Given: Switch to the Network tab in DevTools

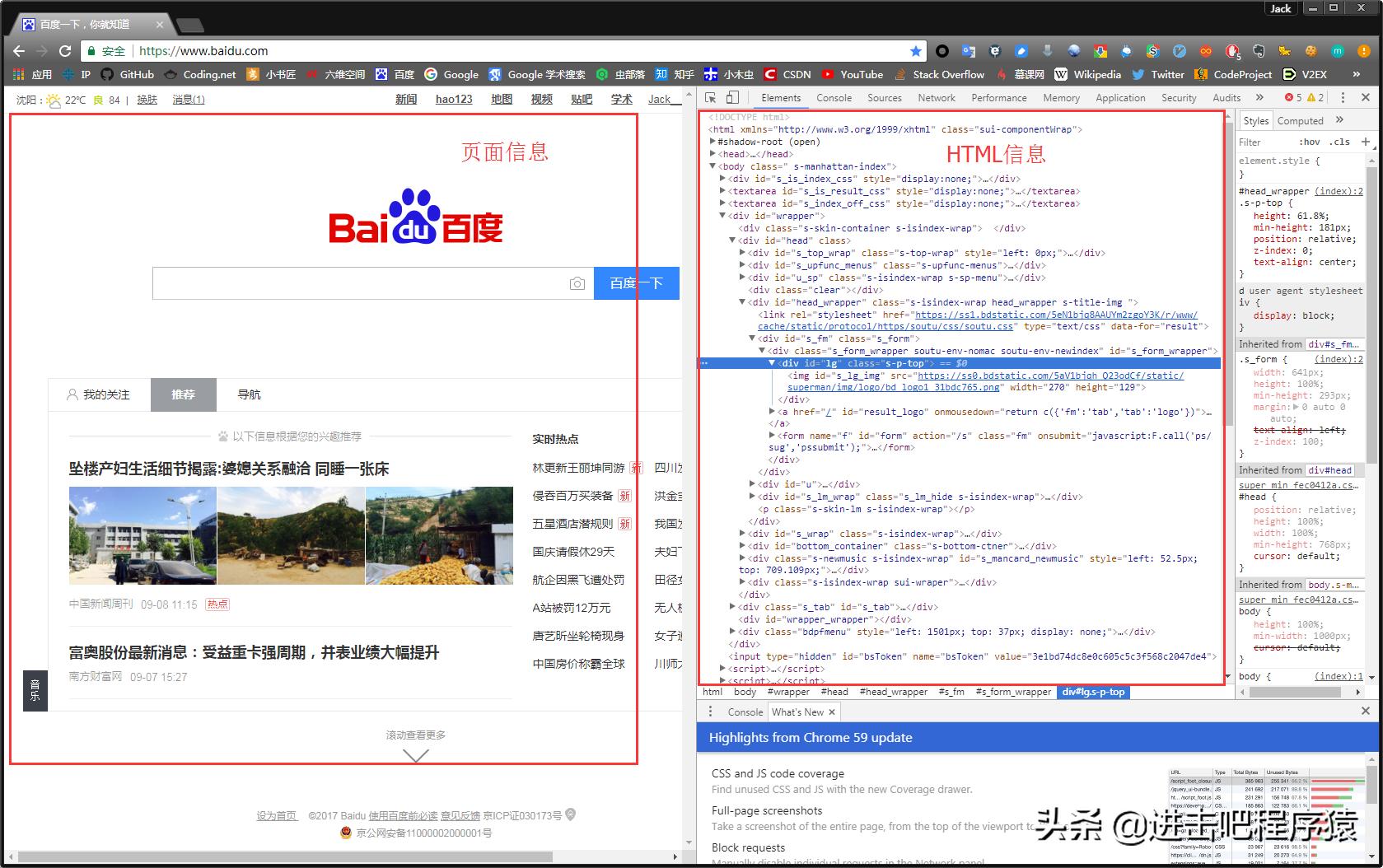Looking at the screenshot, I should 936,97.
